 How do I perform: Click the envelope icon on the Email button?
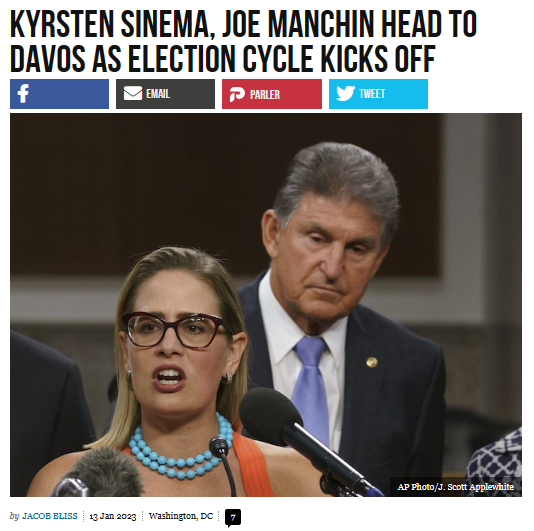pyautogui.click(x=132, y=93)
